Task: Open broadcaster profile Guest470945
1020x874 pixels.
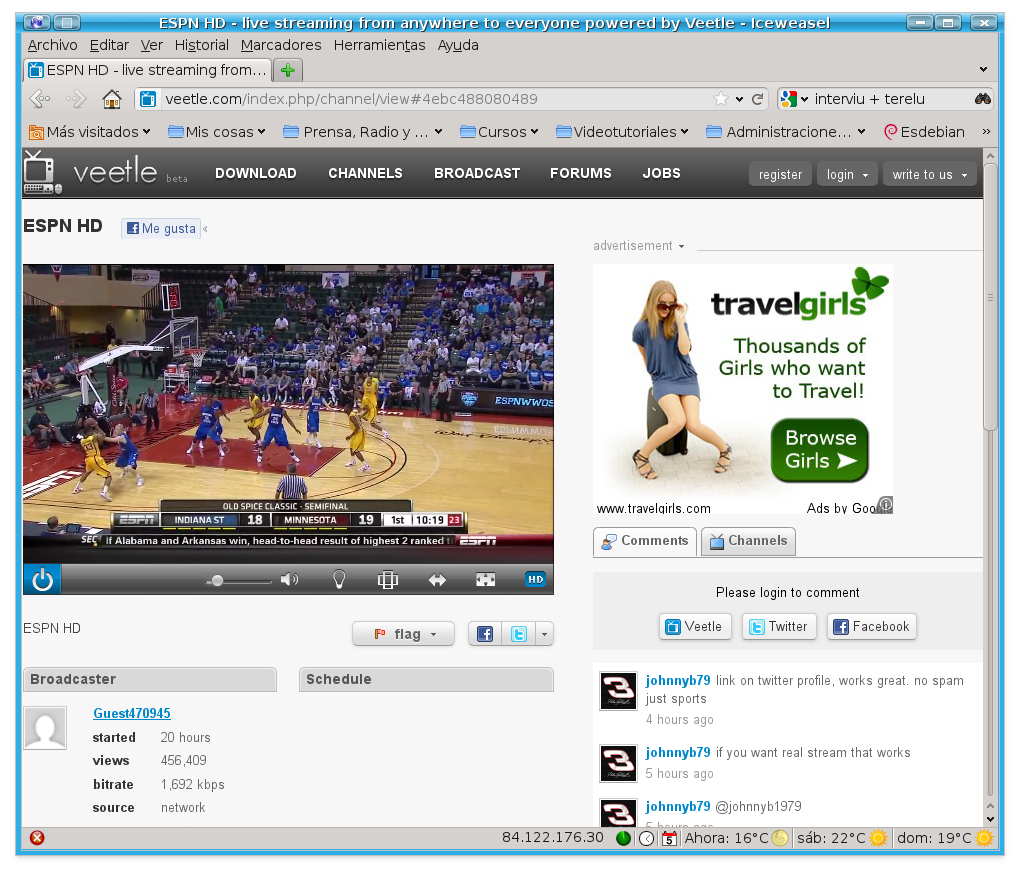Action: (x=131, y=713)
